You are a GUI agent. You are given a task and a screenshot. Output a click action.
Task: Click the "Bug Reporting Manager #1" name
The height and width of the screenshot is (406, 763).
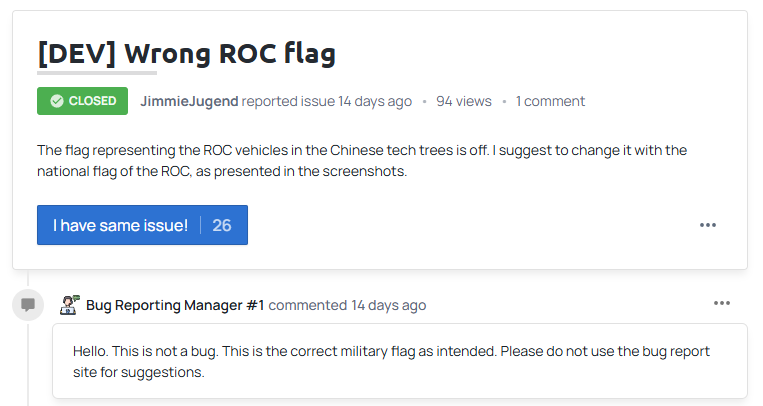pos(175,305)
